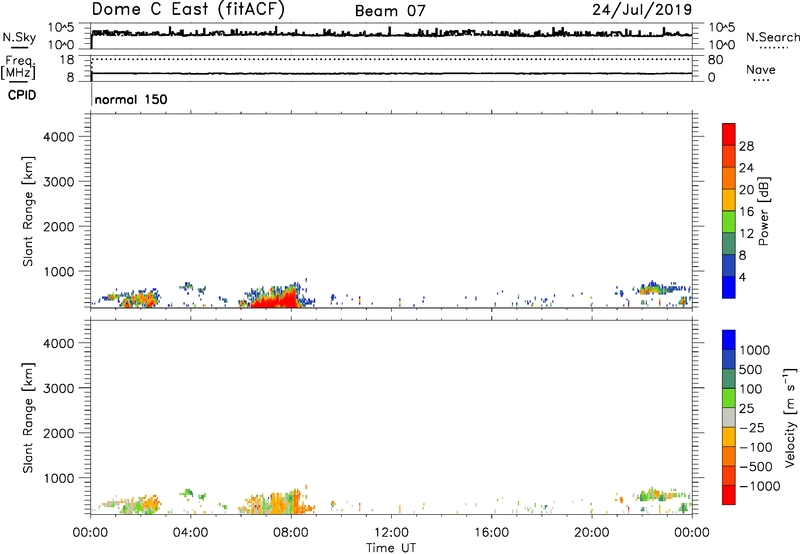Pick the red swatch above 28 dB
This screenshot has height=554, width=800.
[x=729, y=134]
